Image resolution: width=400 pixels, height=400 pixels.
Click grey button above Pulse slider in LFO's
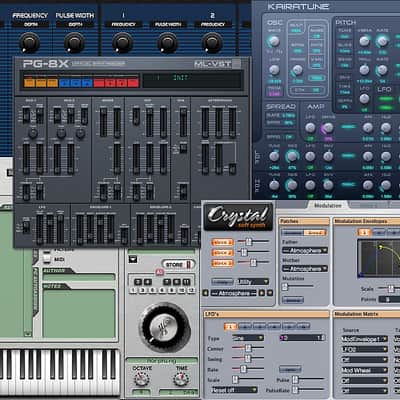pyautogui.click(x=290, y=369)
